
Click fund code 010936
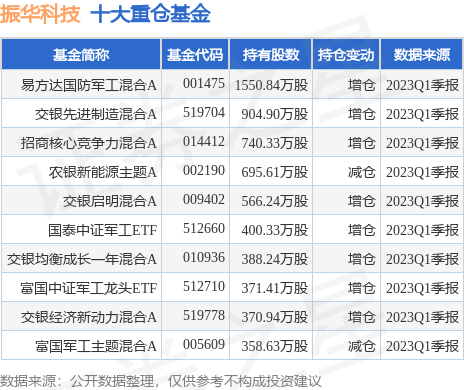[x=204, y=257]
